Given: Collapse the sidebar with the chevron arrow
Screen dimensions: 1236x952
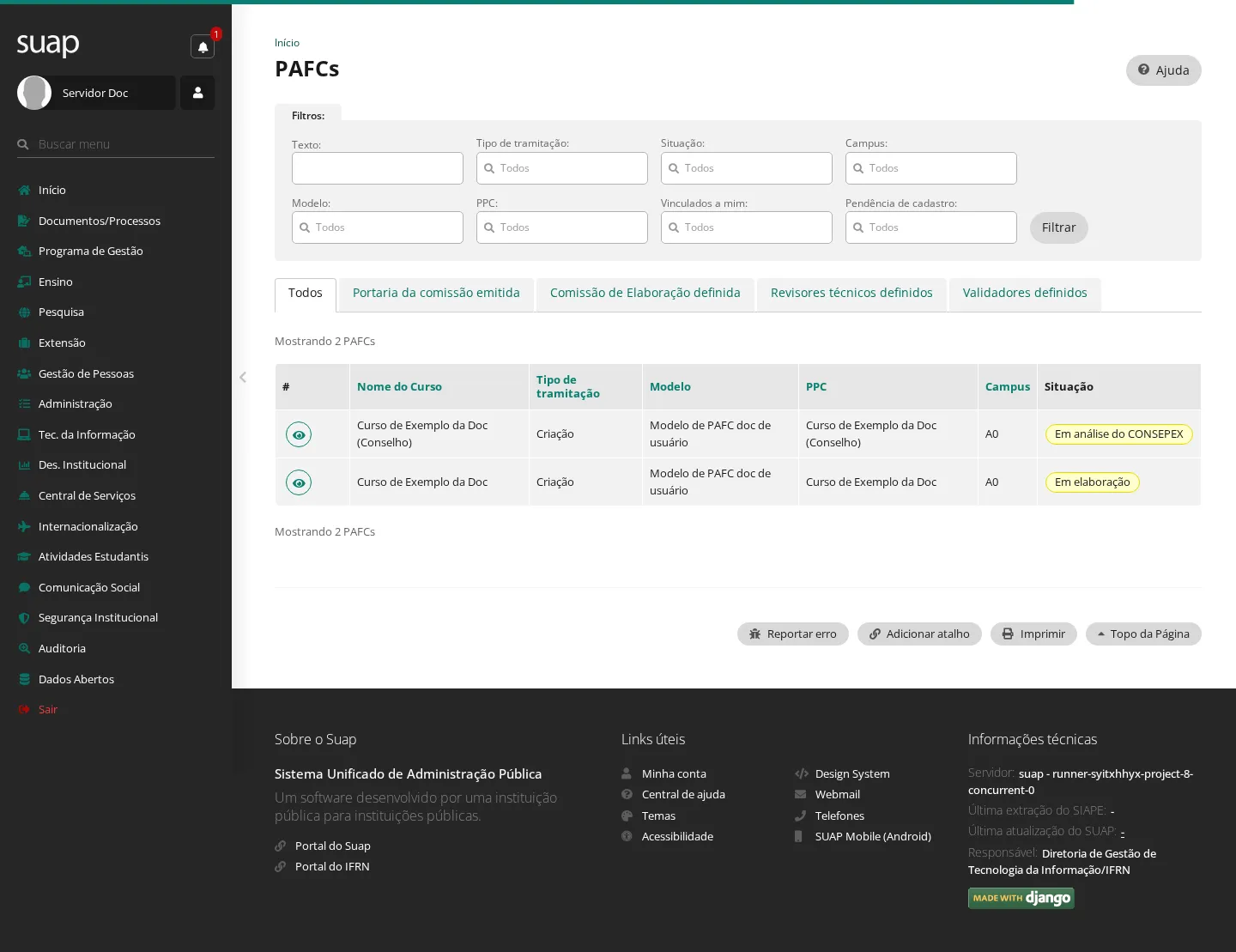Looking at the screenshot, I should point(243,377).
